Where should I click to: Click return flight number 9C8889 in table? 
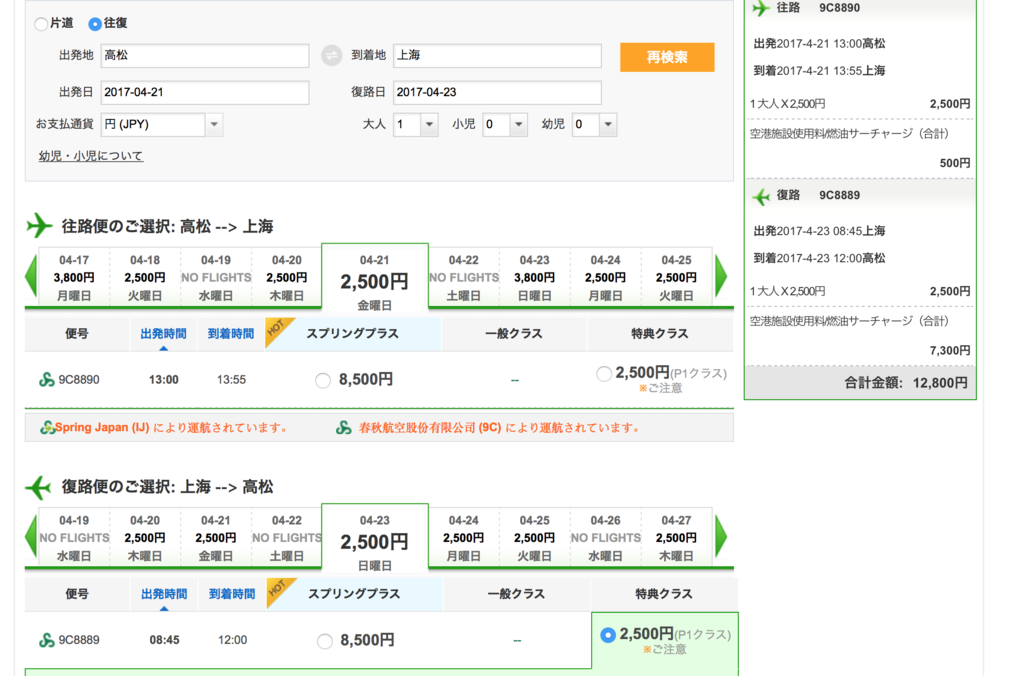coord(79,640)
